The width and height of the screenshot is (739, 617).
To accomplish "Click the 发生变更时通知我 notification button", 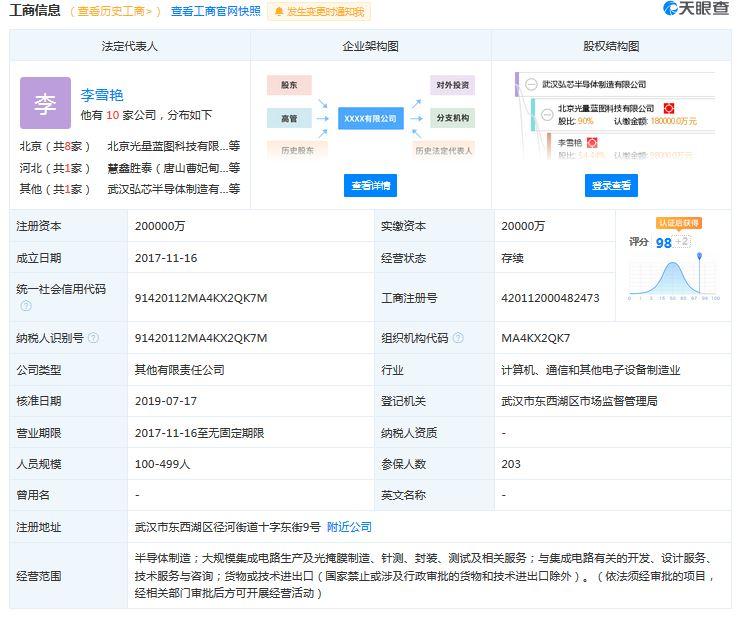I will [x=319, y=12].
